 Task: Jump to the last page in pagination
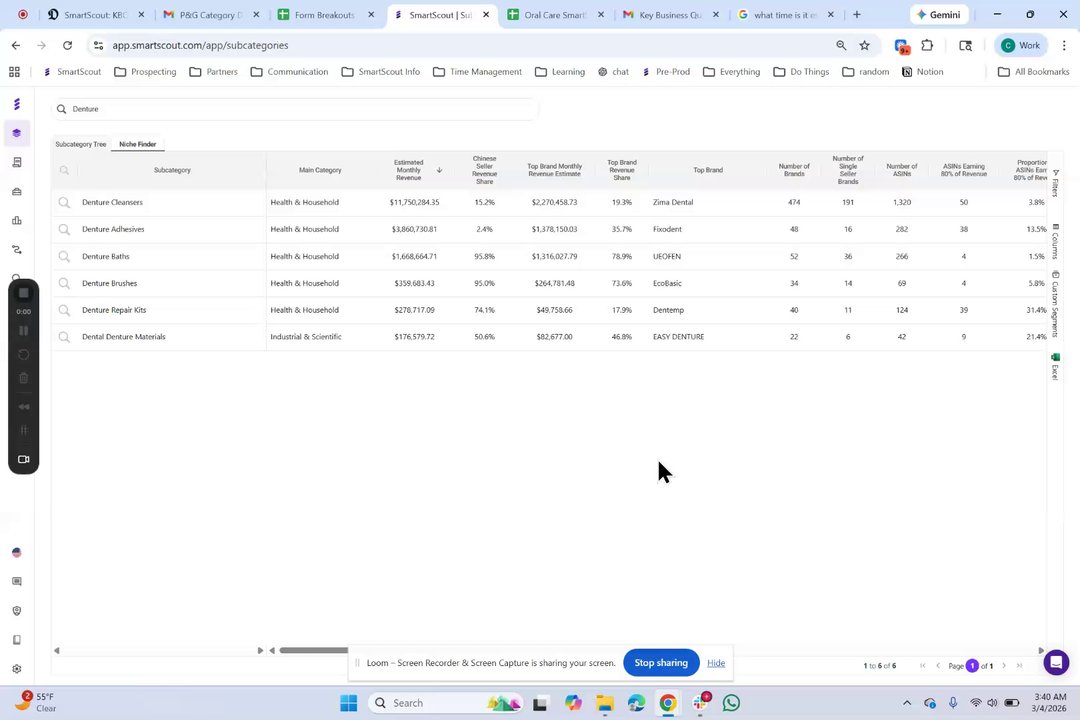[x=1019, y=666]
